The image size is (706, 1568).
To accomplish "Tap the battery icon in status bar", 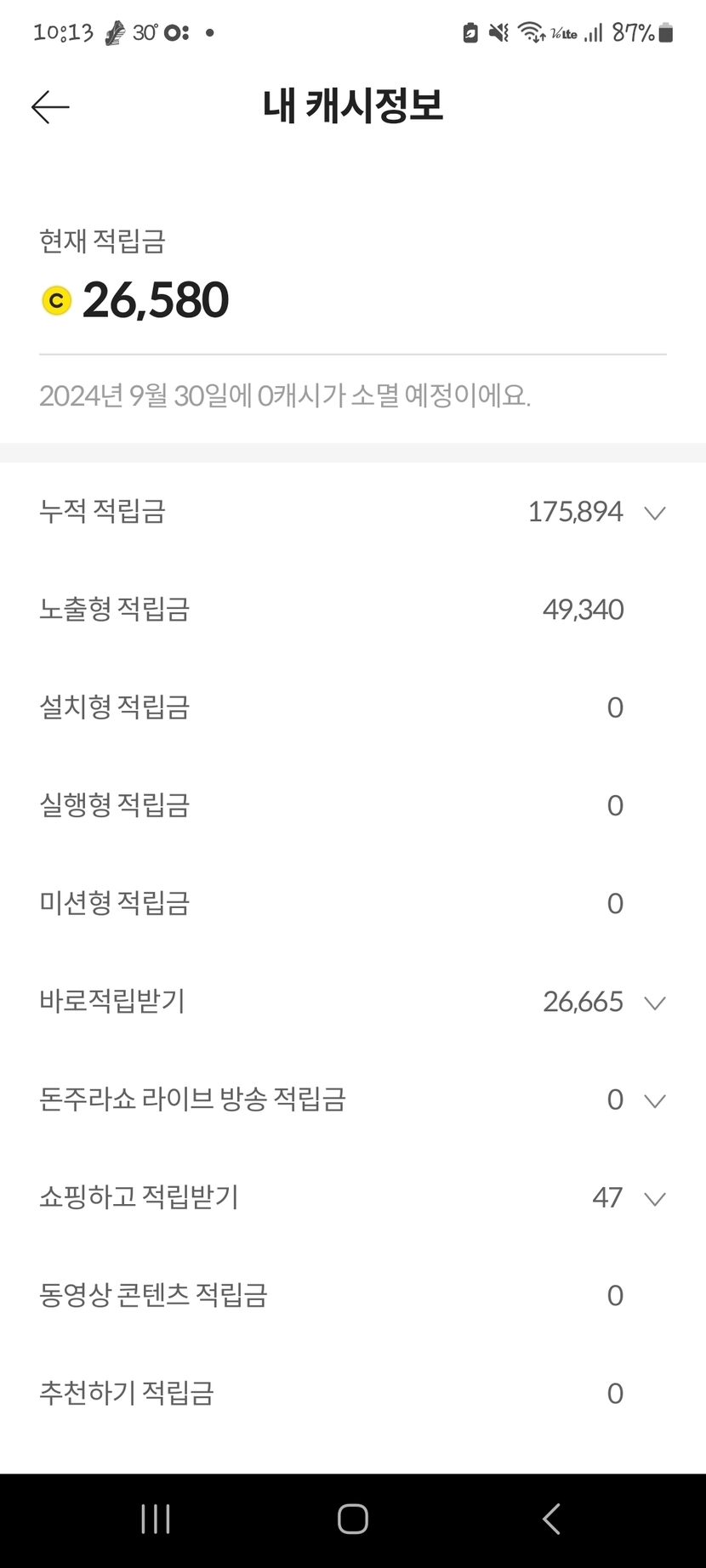I will tap(666, 33).
